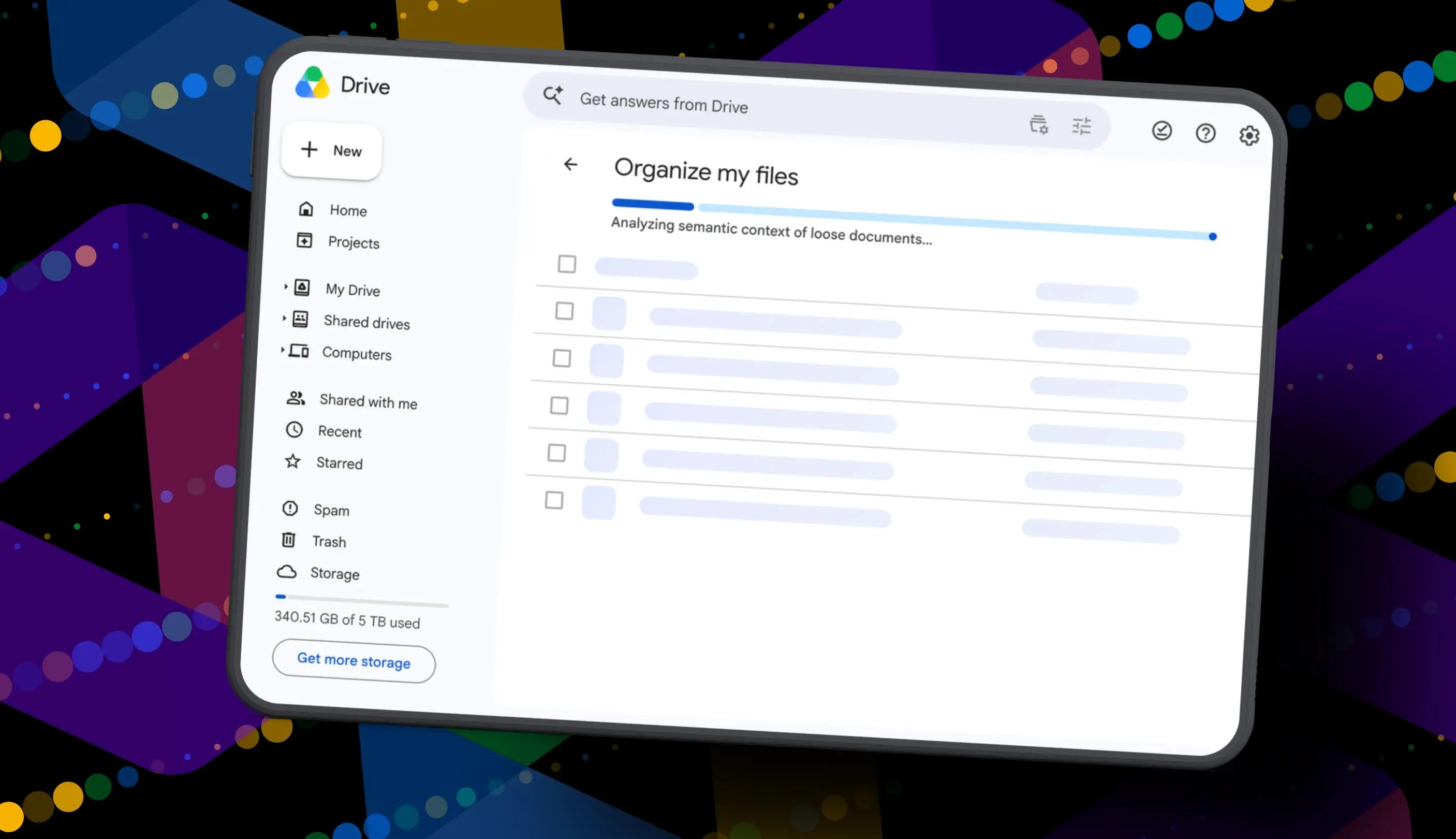Click the Trash bin icon

(x=288, y=539)
